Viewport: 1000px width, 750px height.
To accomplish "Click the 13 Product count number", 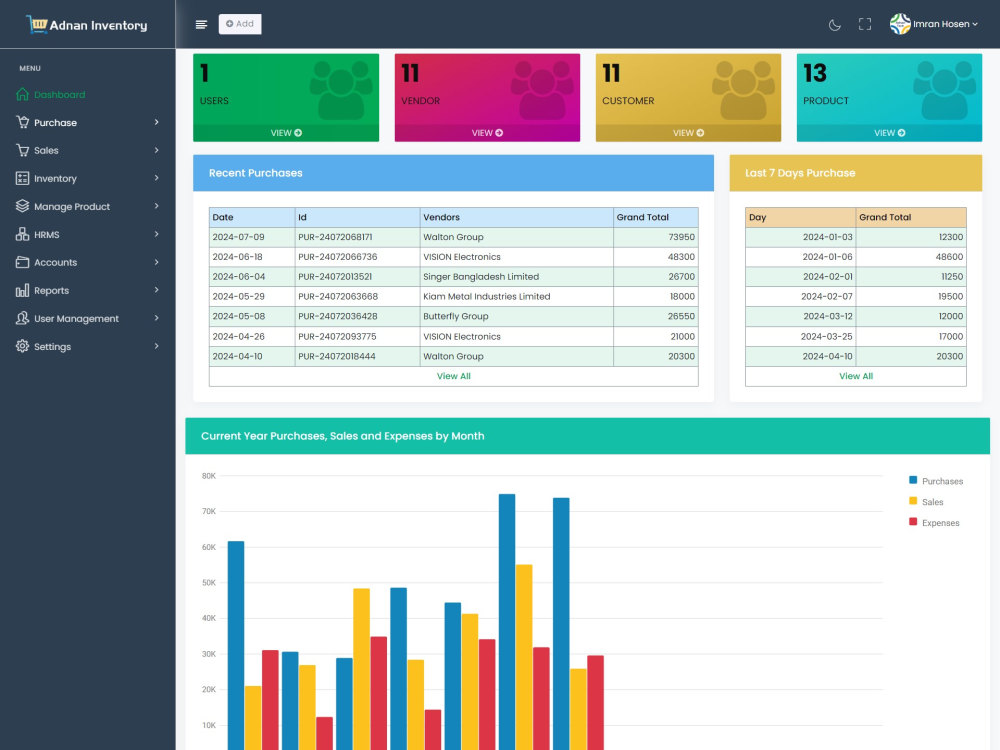I will (814, 73).
